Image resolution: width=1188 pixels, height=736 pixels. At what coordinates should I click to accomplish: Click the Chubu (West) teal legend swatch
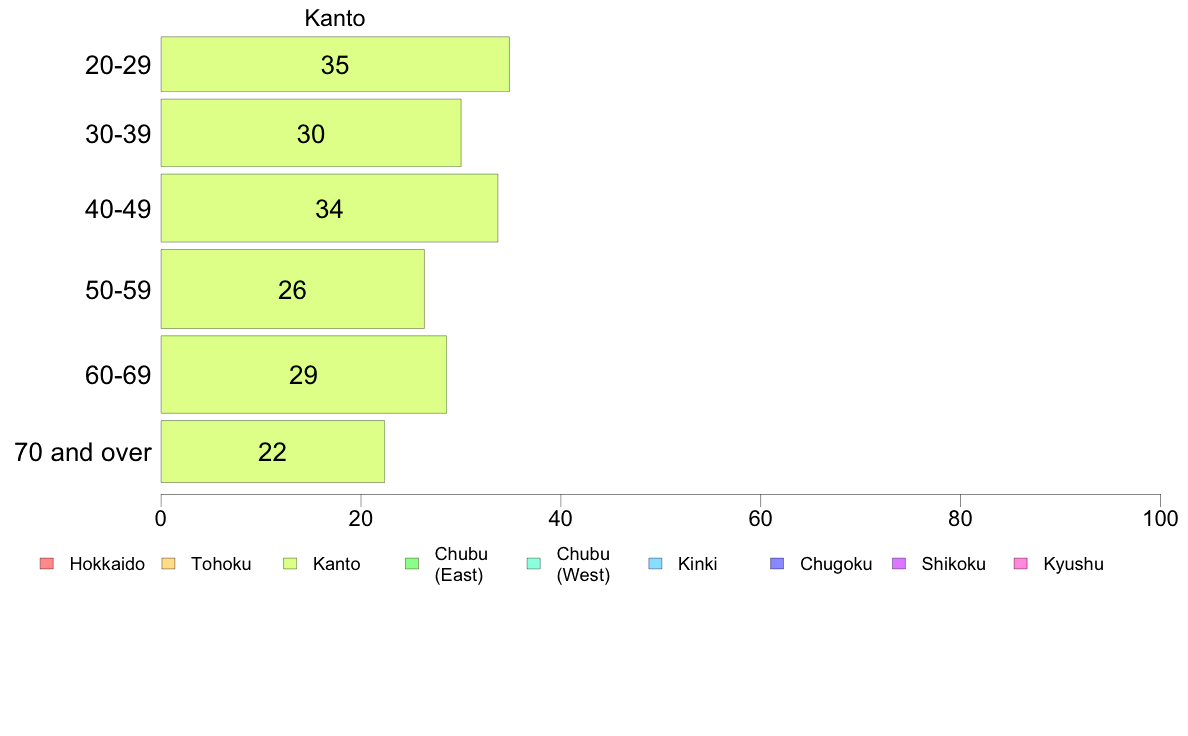[533, 563]
